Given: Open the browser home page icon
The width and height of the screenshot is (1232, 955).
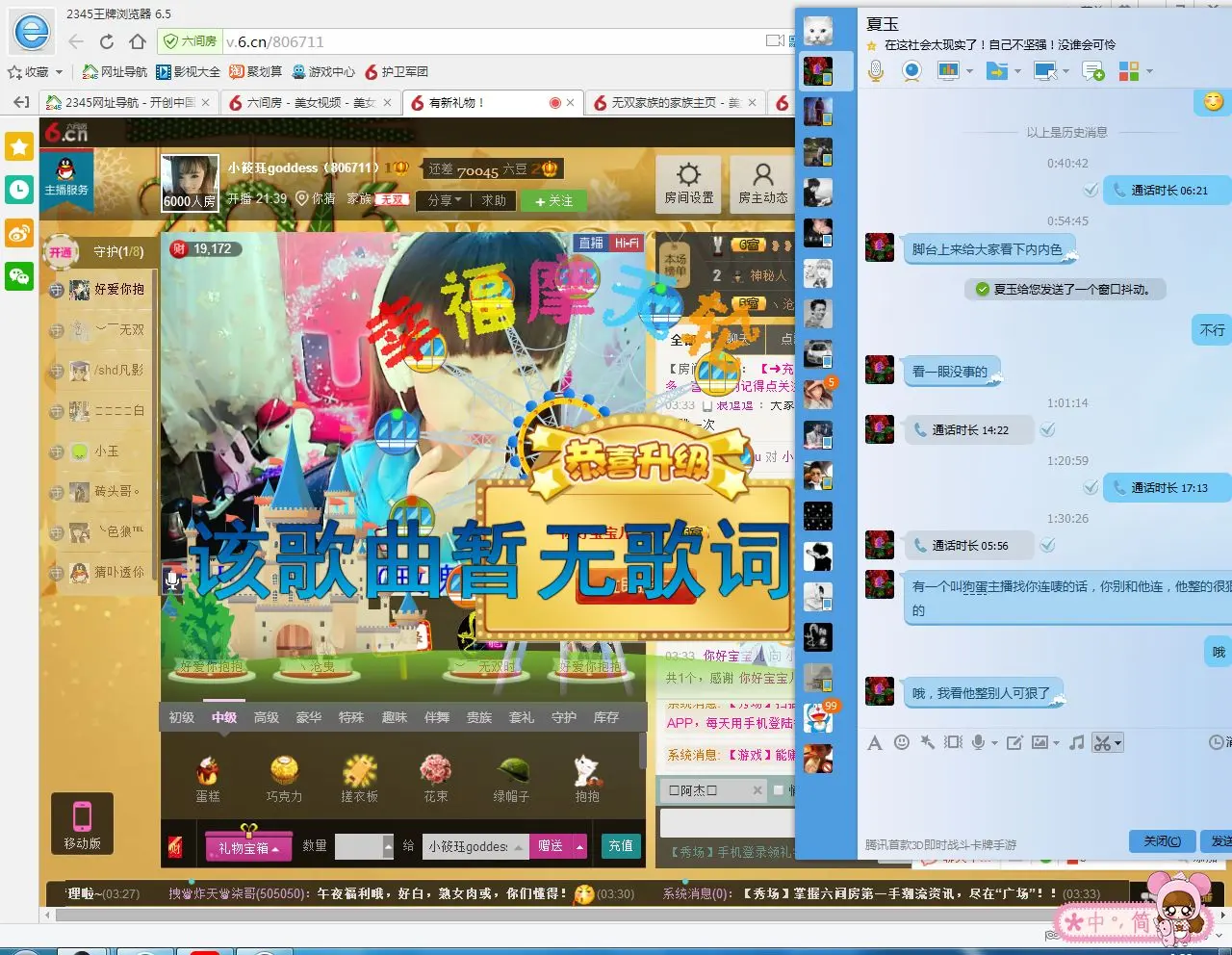Looking at the screenshot, I should click(138, 41).
